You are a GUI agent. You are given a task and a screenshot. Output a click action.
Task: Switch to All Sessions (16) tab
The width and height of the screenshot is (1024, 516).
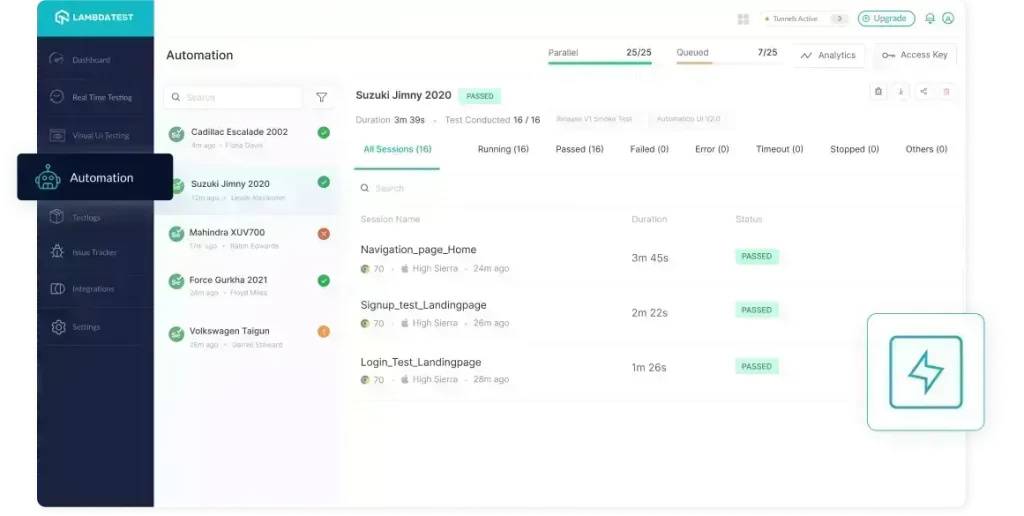click(x=397, y=150)
